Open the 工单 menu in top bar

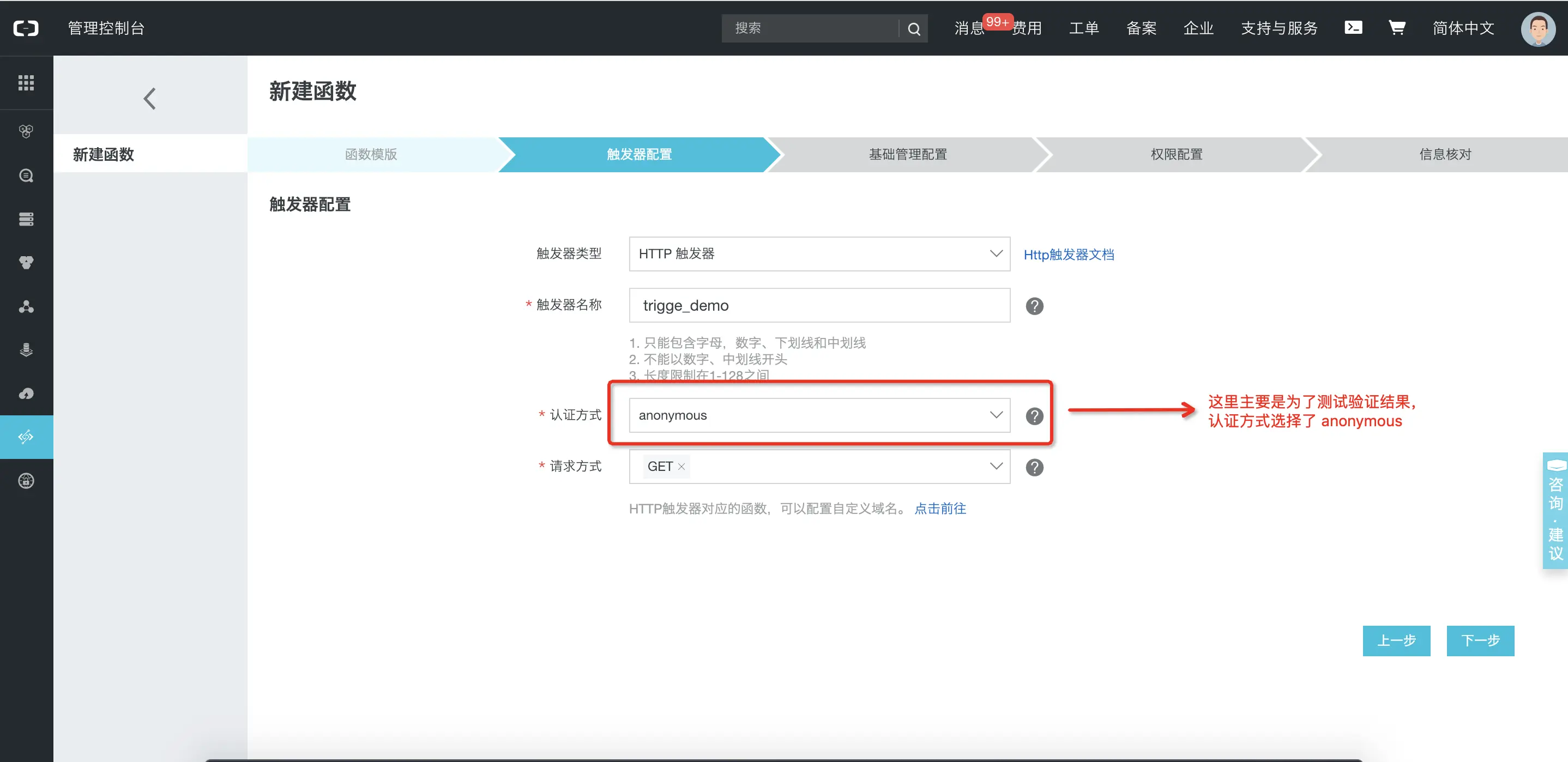point(1083,28)
